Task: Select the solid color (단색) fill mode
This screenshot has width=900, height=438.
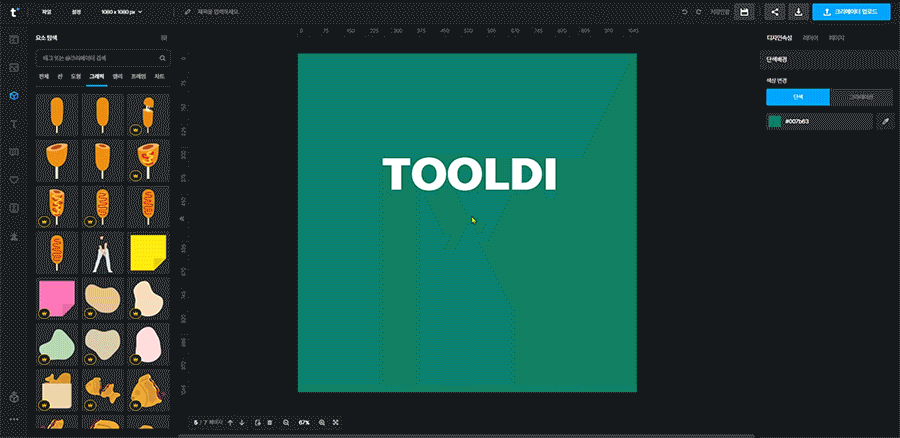Action: click(797, 97)
